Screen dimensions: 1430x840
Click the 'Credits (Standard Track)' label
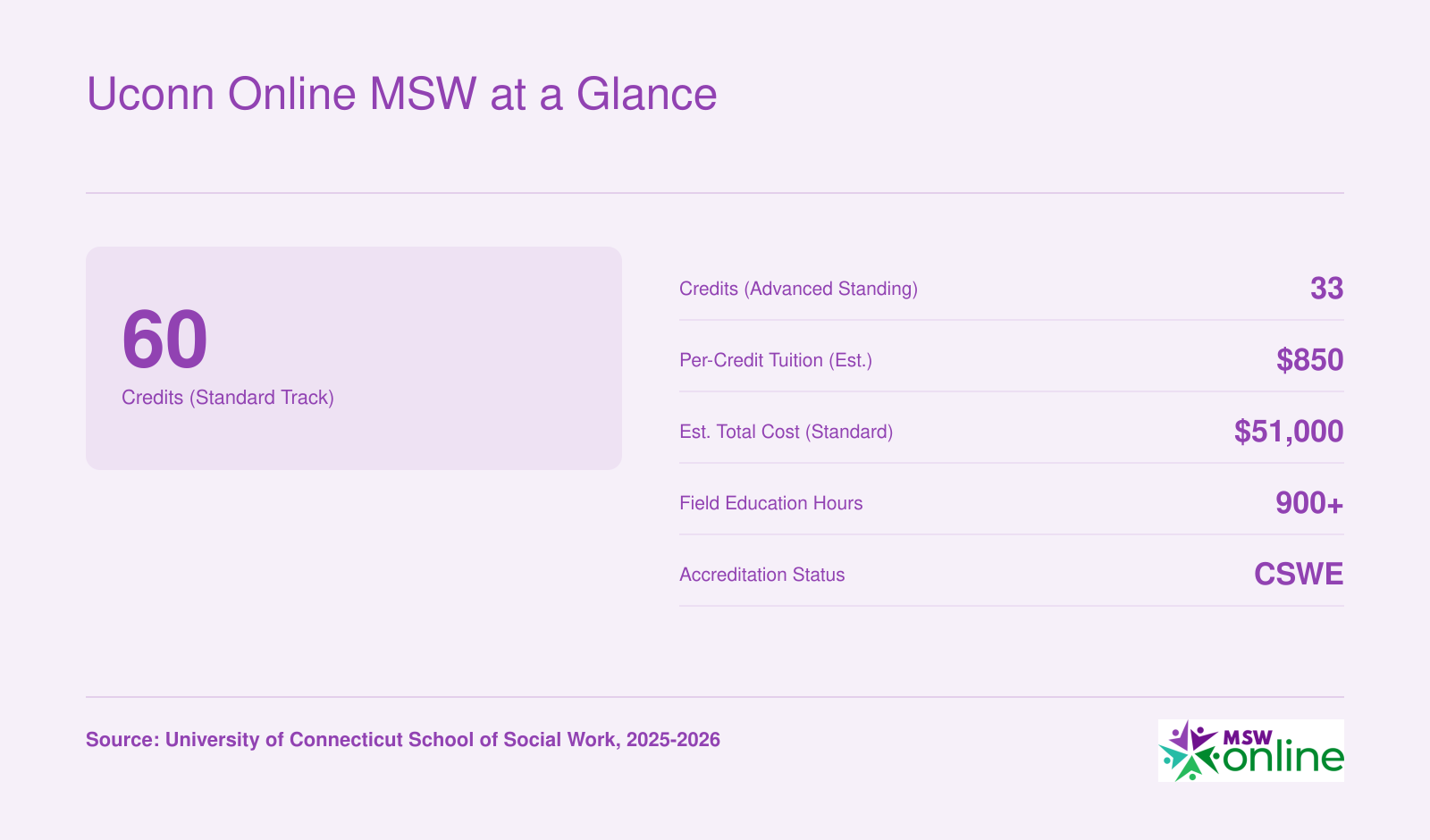tap(228, 398)
